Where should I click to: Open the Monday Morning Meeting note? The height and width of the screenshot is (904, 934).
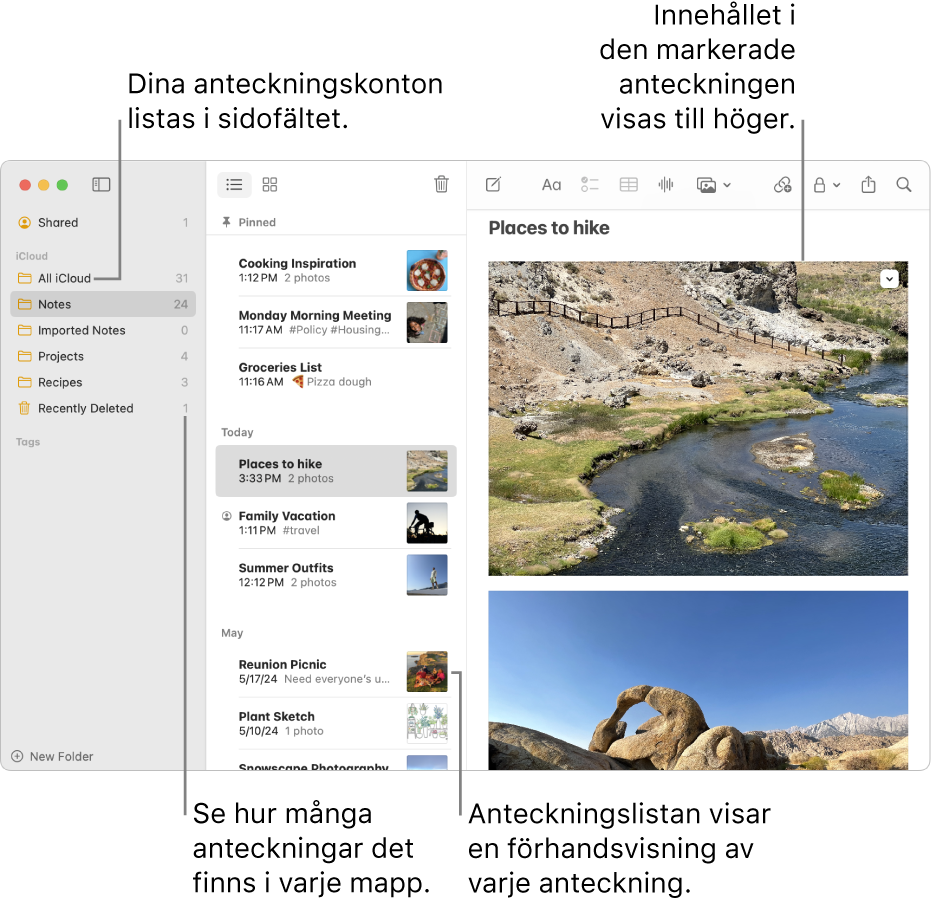[x=336, y=322]
